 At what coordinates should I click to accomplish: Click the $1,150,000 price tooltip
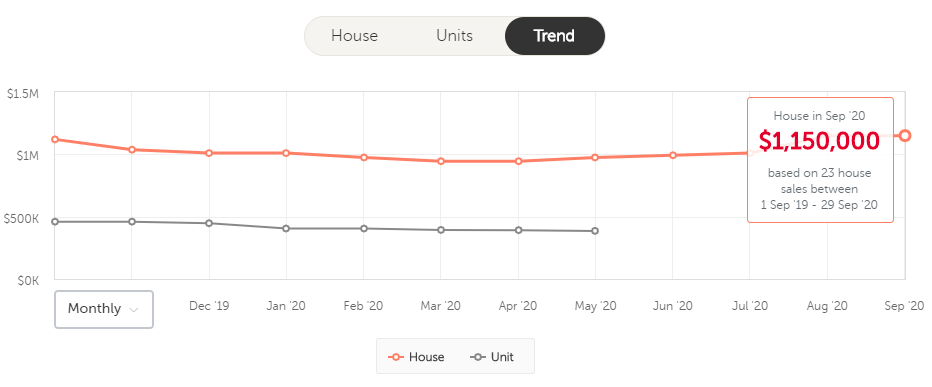(820, 160)
